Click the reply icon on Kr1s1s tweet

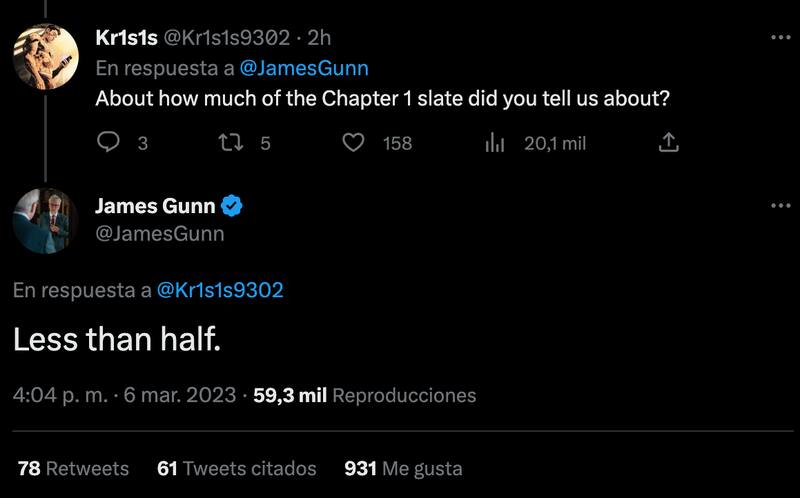click(x=108, y=143)
